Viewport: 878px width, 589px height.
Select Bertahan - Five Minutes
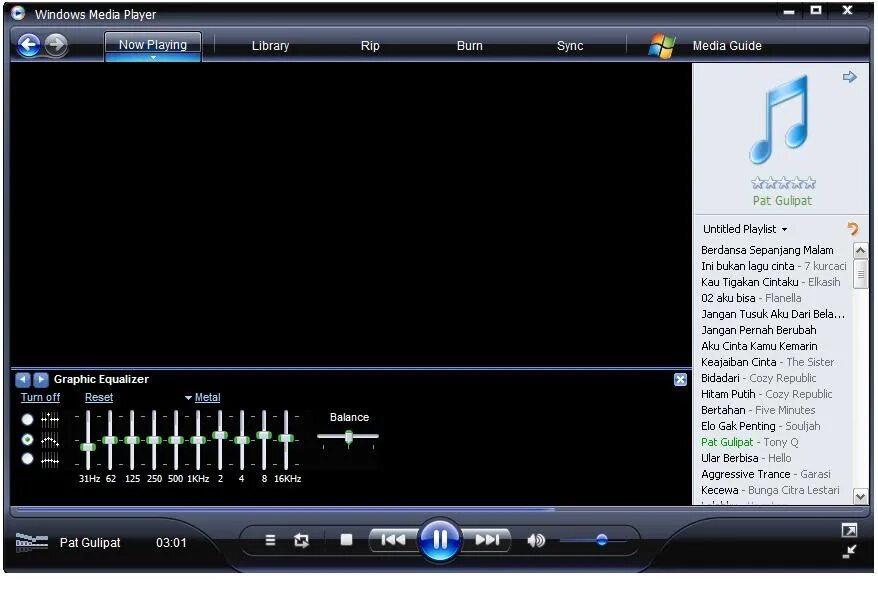(x=758, y=410)
